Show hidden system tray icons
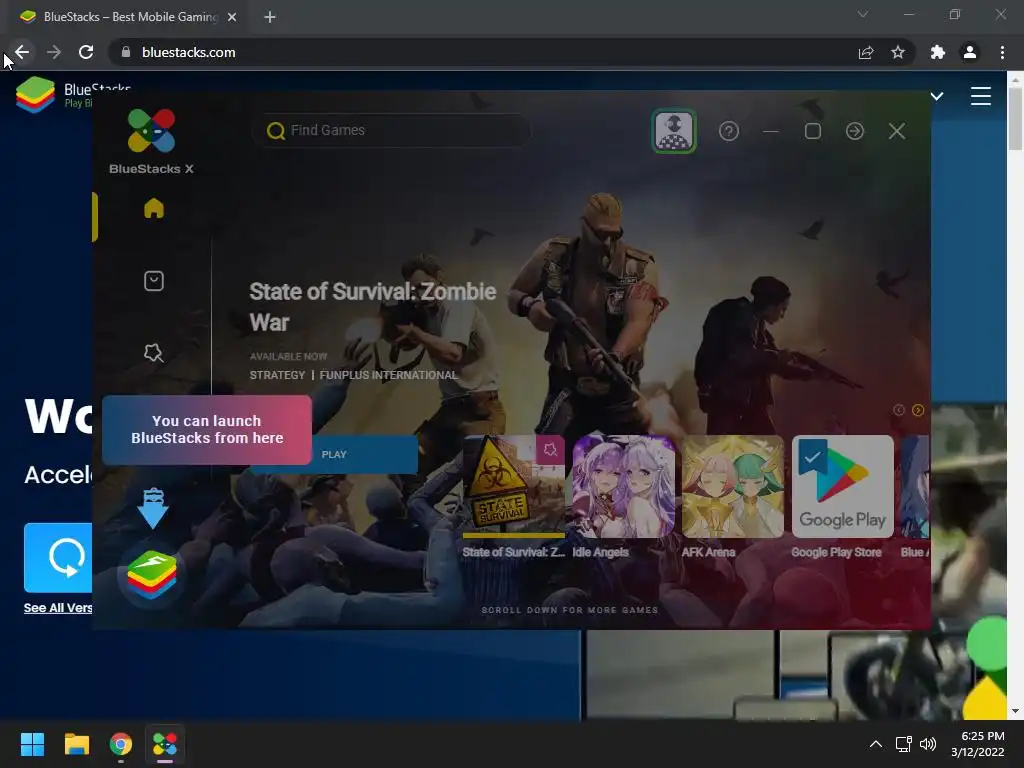The width and height of the screenshot is (1024, 768). coord(876,744)
